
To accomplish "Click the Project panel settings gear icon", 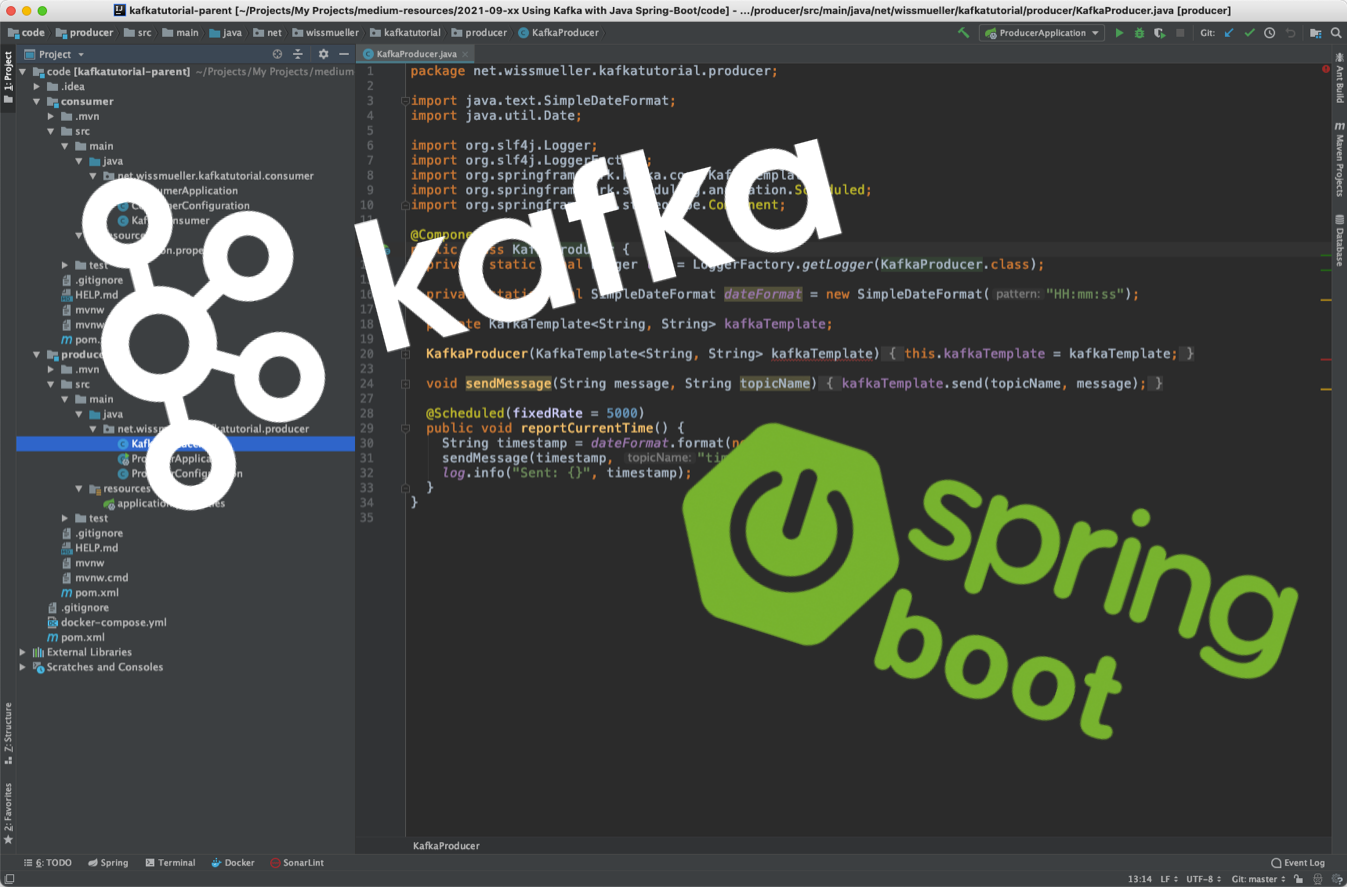I will [323, 54].
